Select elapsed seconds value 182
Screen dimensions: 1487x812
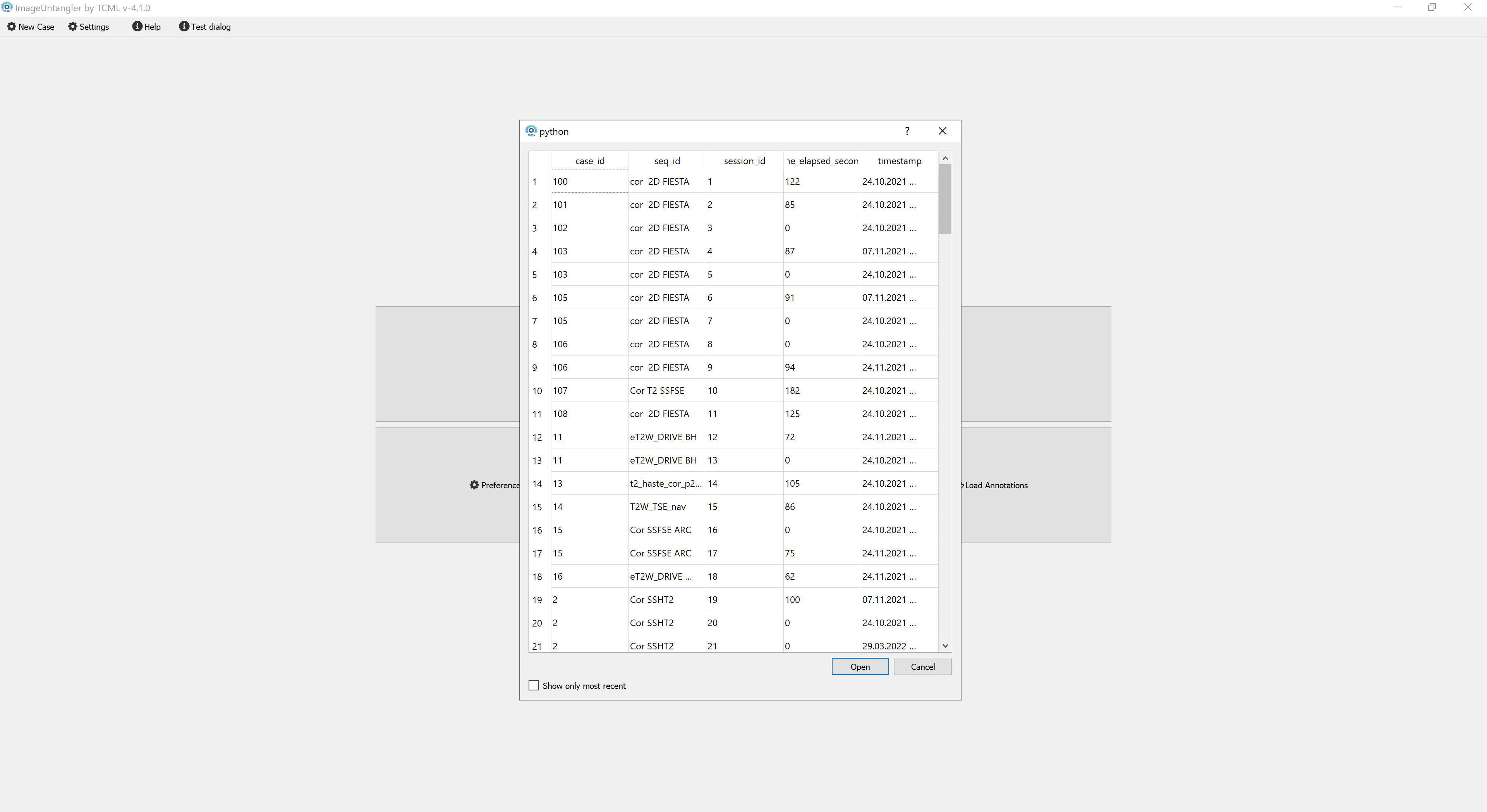[822, 391]
